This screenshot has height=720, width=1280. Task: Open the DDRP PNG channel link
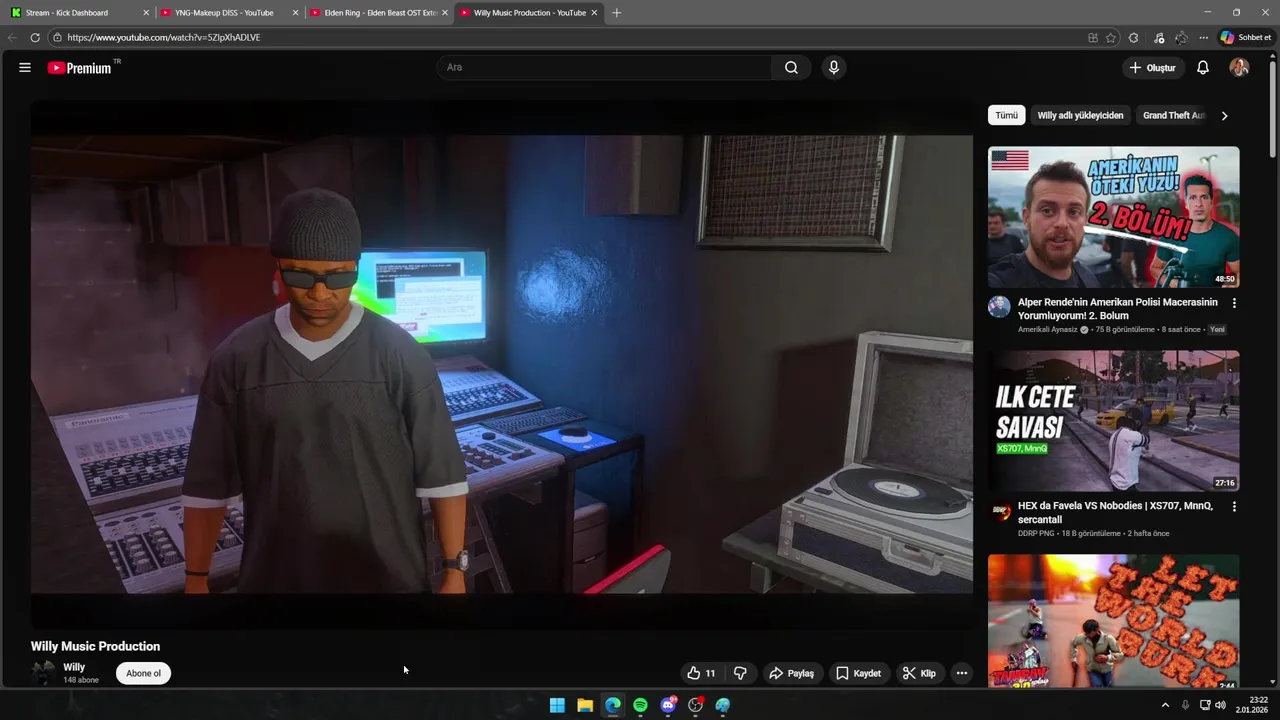pyautogui.click(x=1036, y=533)
